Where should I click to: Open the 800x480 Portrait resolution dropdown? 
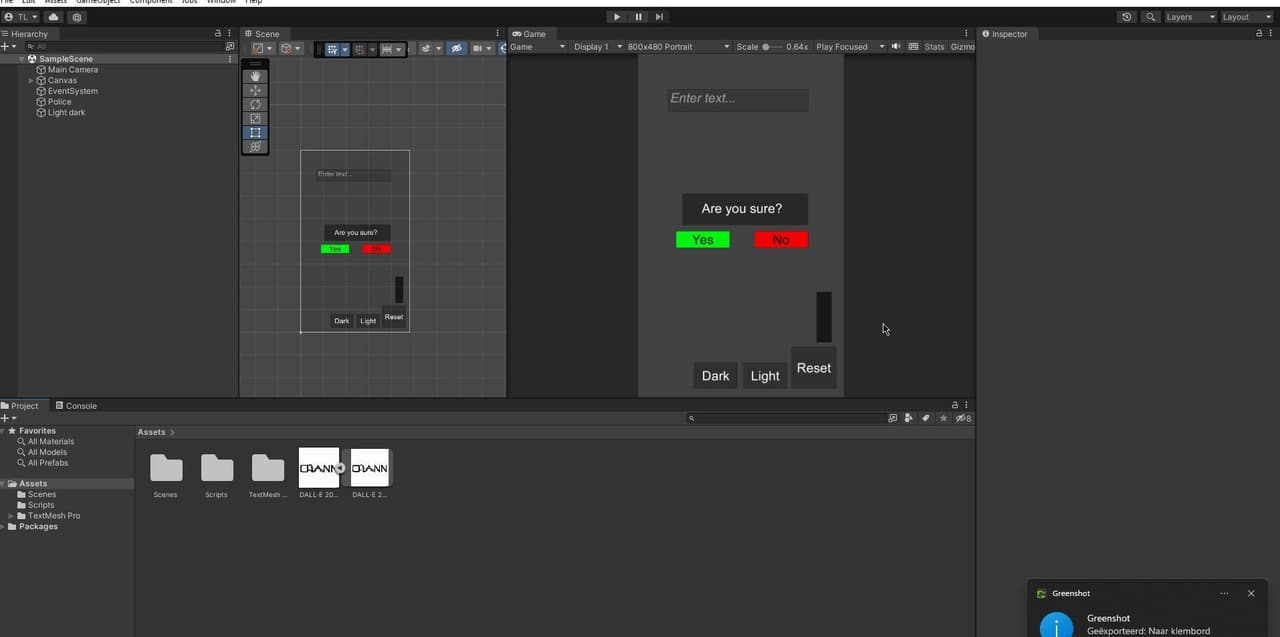click(x=679, y=47)
